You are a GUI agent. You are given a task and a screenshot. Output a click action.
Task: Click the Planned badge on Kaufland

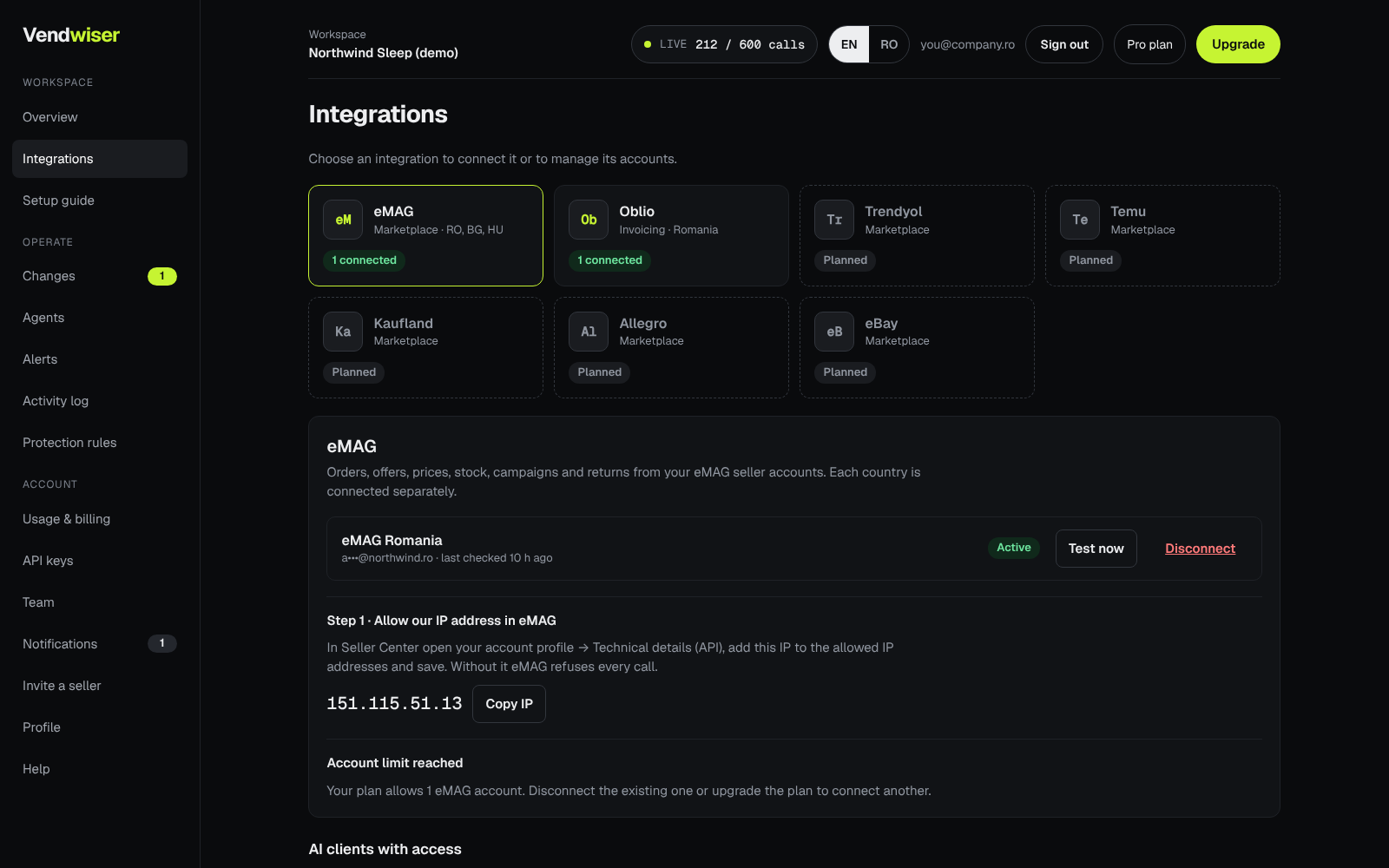(353, 372)
